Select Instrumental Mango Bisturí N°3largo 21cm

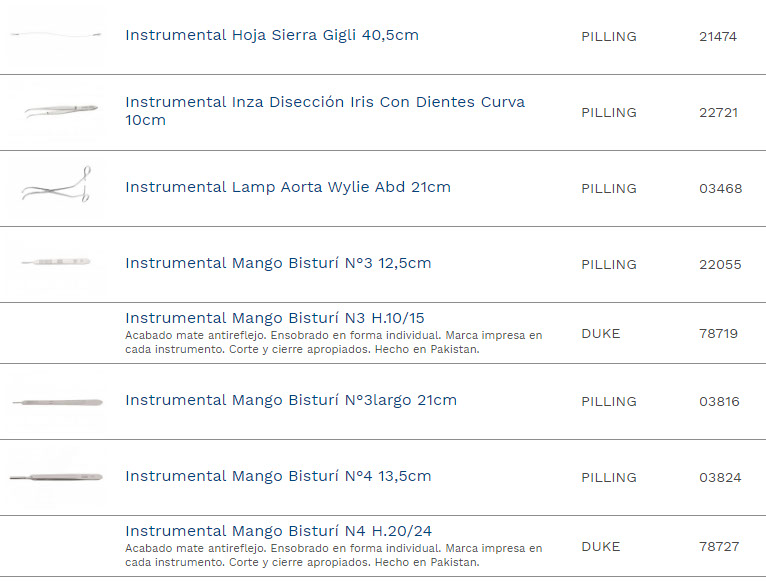point(290,400)
